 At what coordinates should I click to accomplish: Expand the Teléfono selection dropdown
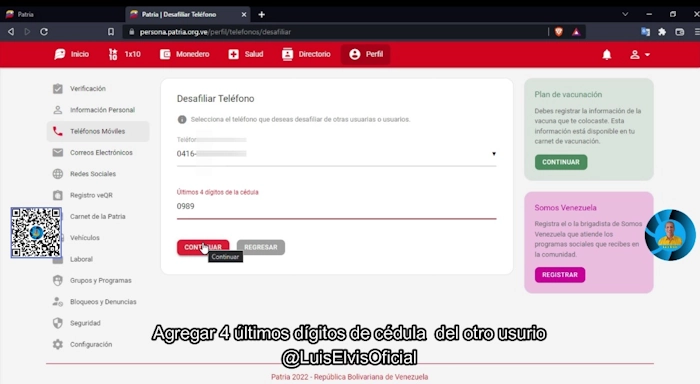click(336, 154)
